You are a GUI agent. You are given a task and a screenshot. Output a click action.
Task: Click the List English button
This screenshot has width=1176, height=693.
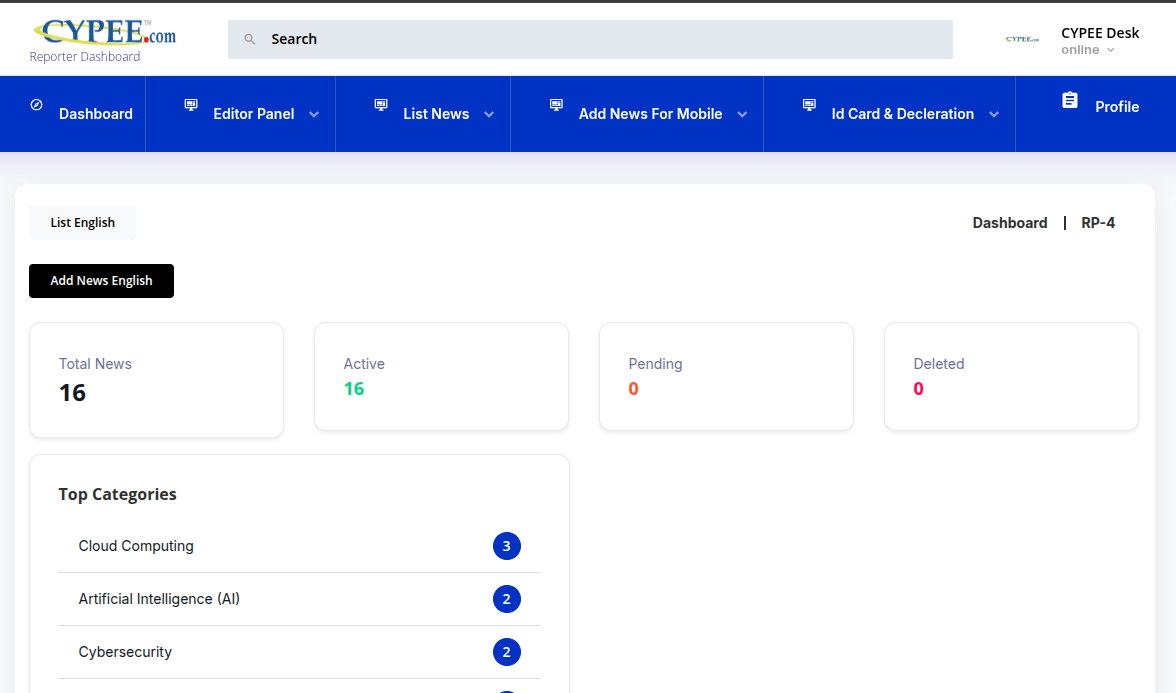[x=82, y=223]
